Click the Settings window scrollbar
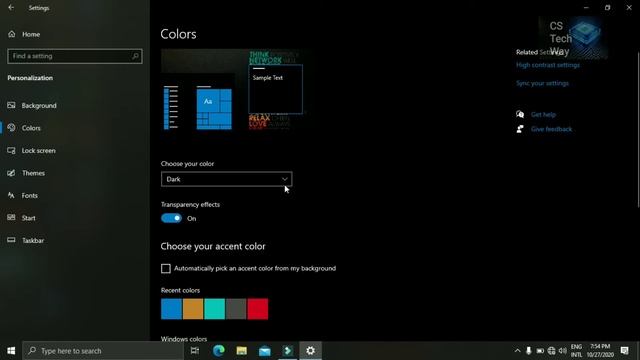The image size is (640, 360). point(638,130)
